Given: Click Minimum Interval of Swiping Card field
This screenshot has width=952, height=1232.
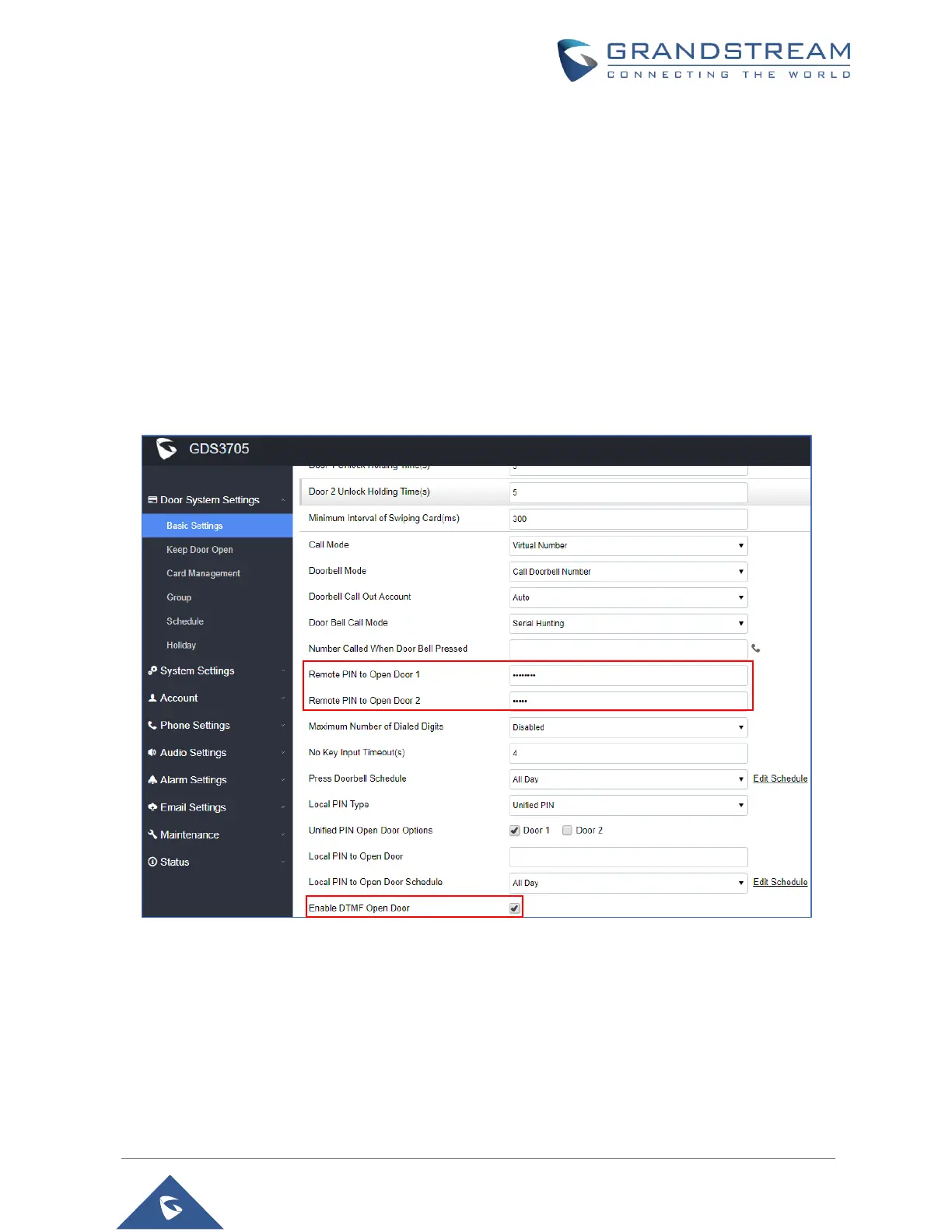Looking at the screenshot, I should click(x=628, y=519).
